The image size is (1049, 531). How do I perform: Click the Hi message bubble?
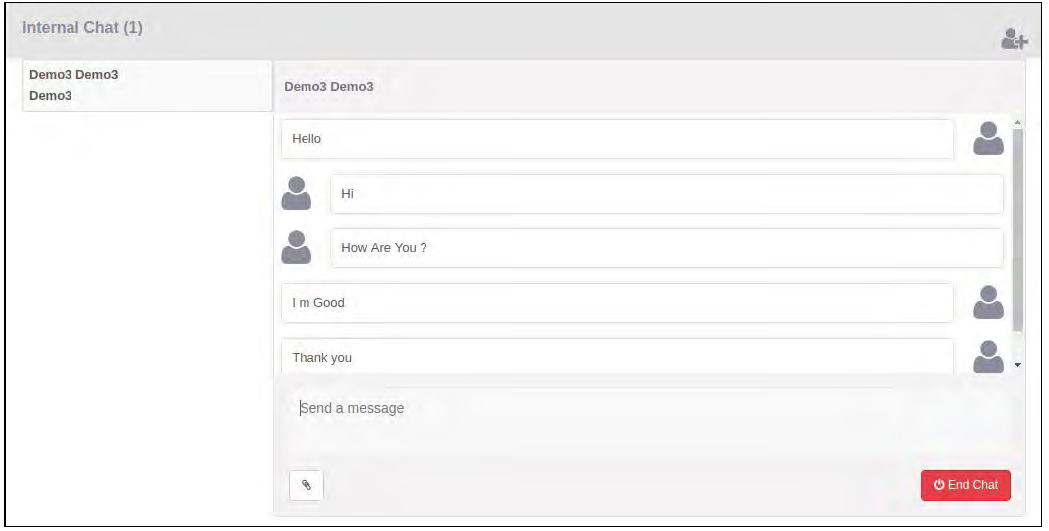(666, 194)
